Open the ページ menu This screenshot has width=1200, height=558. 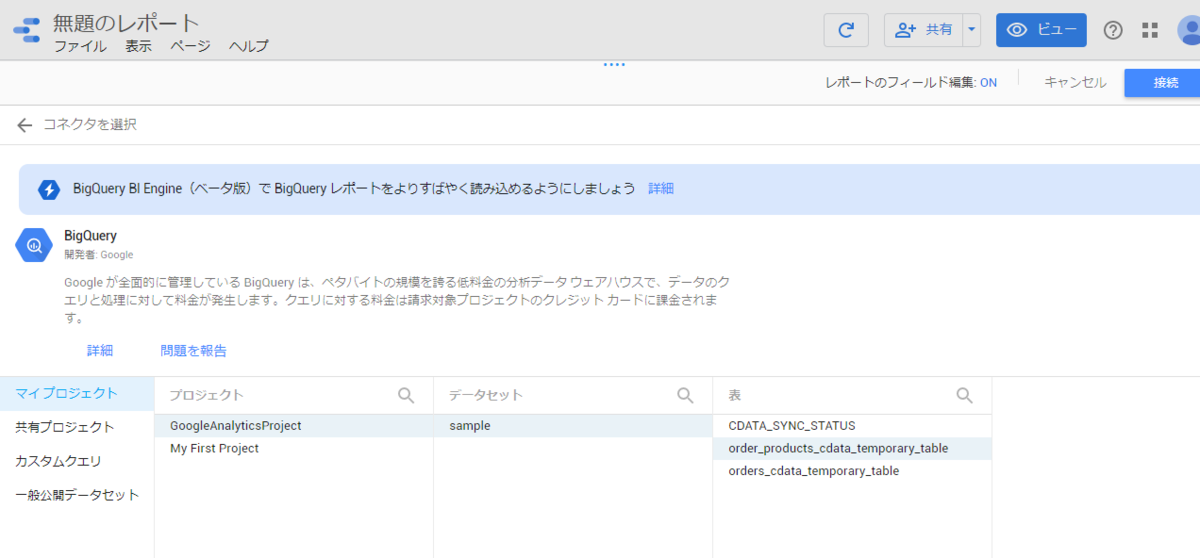click(190, 46)
